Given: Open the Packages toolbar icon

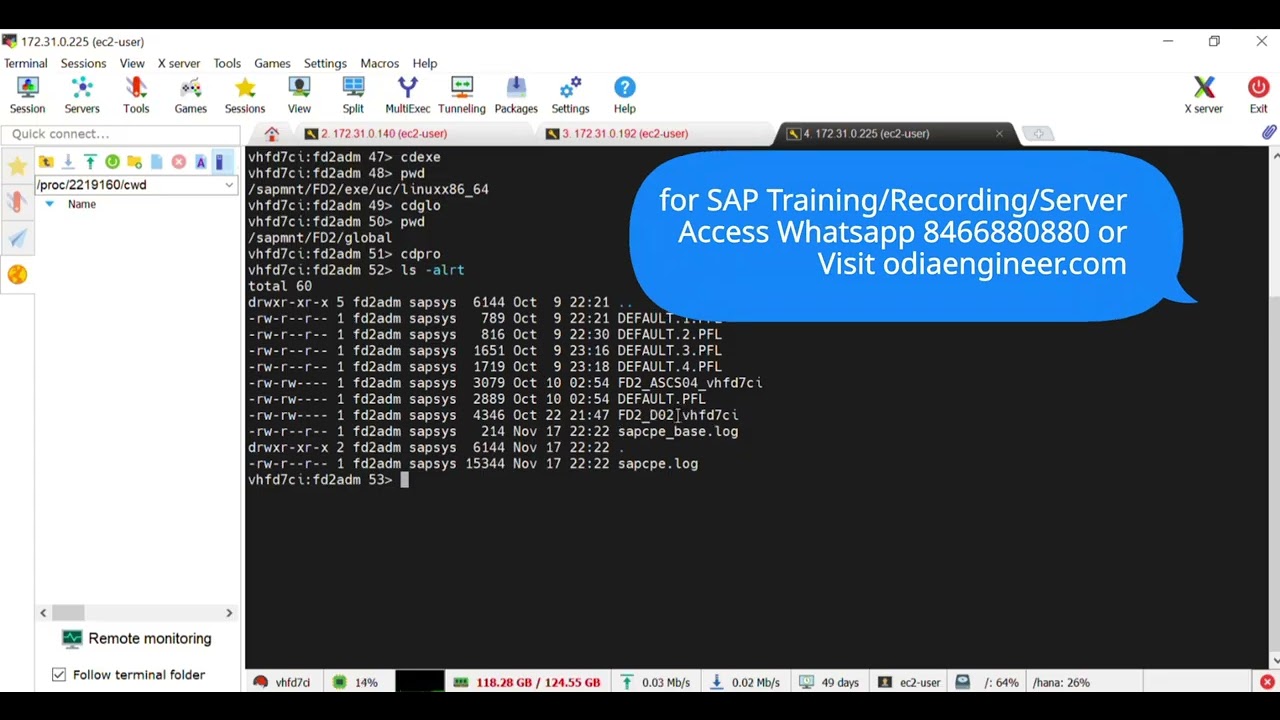Looking at the screenshot, I should tap(516, 96).
